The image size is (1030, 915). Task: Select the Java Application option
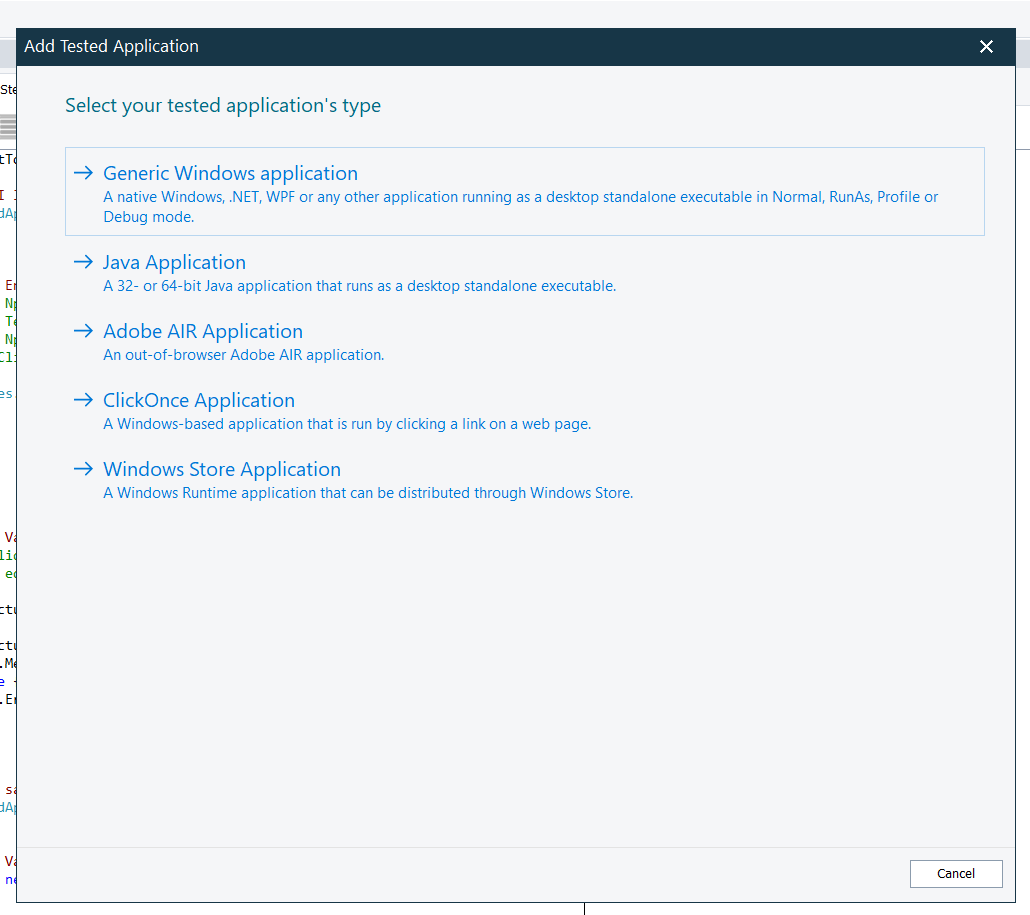[x=174, y=262]
